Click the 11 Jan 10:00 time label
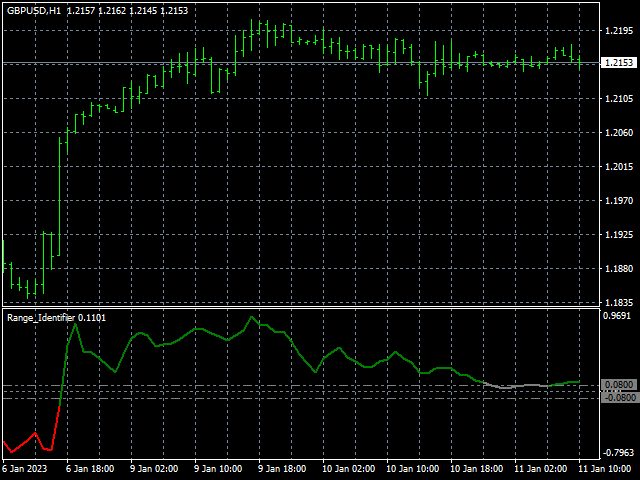 click(605, 468)
